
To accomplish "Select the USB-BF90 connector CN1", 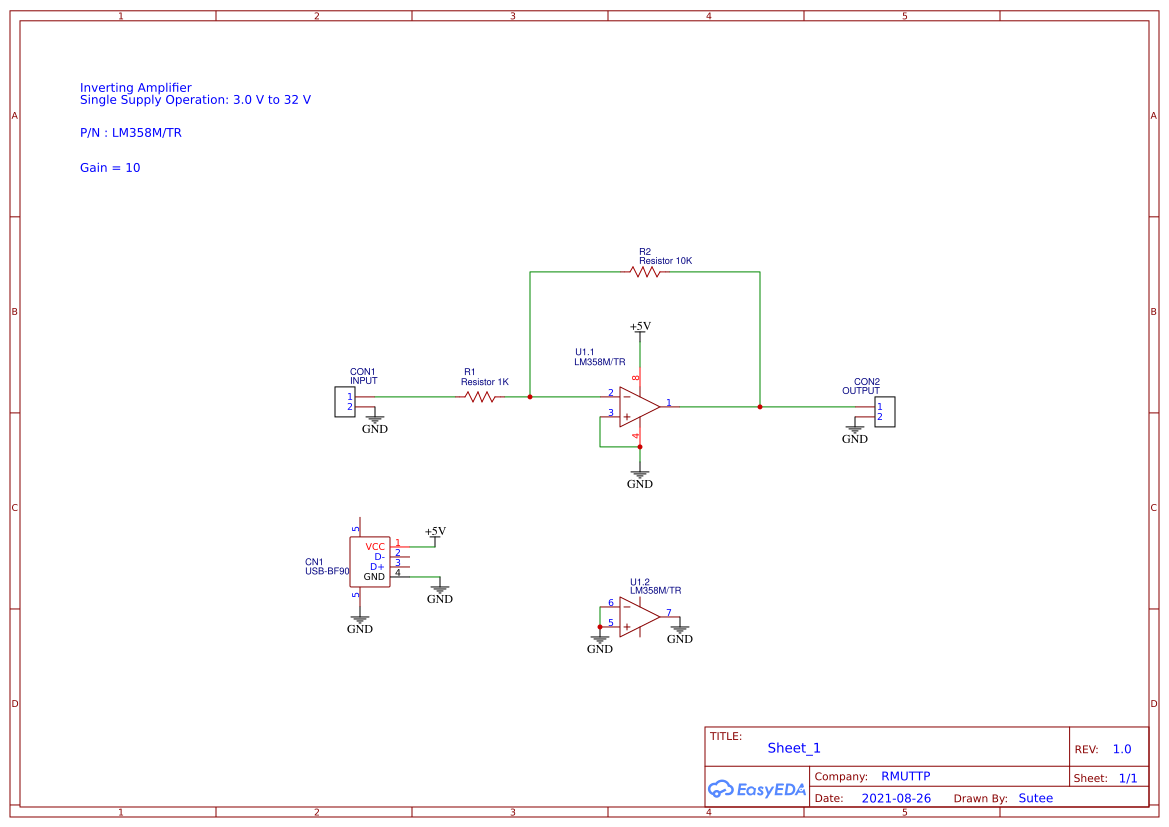I will pos(369,562).
